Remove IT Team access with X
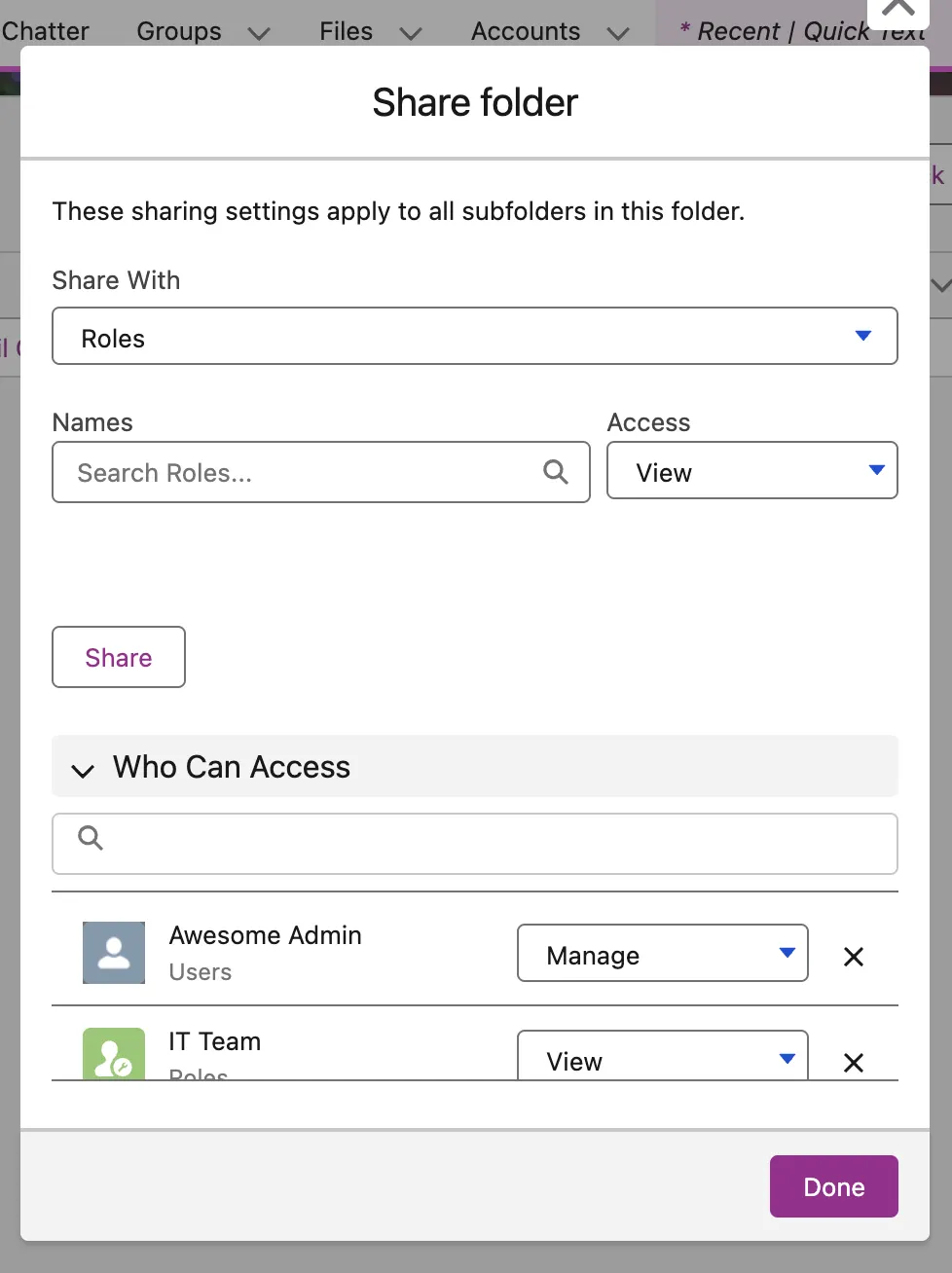 [854, 1062]
